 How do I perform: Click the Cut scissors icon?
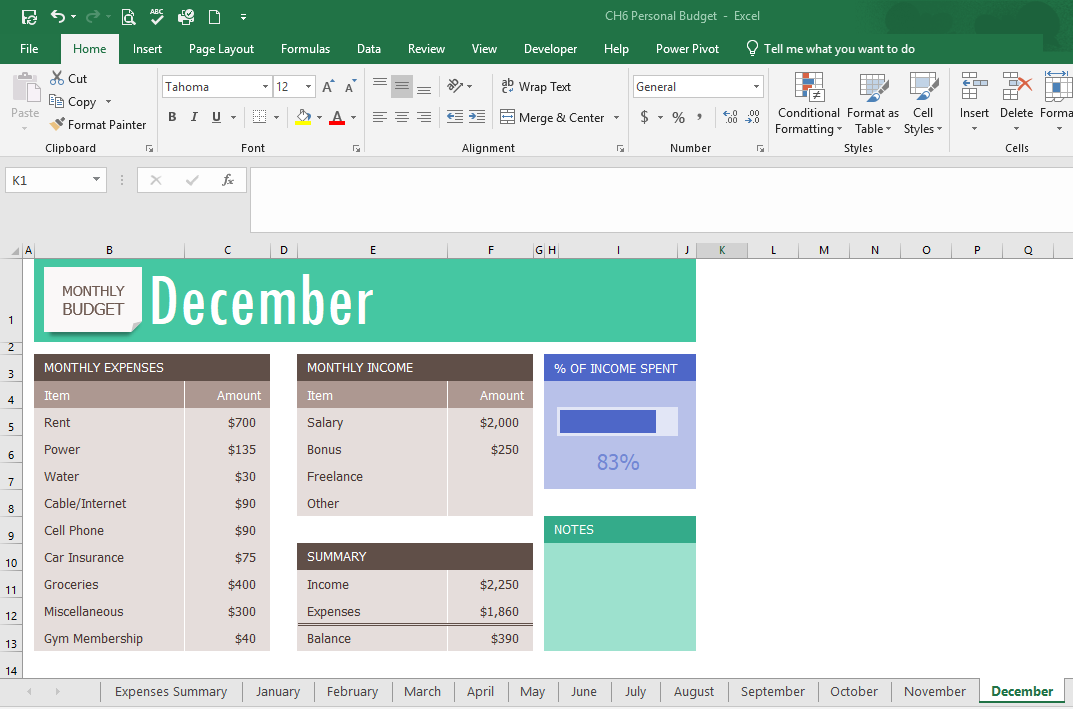coord(57,78)
